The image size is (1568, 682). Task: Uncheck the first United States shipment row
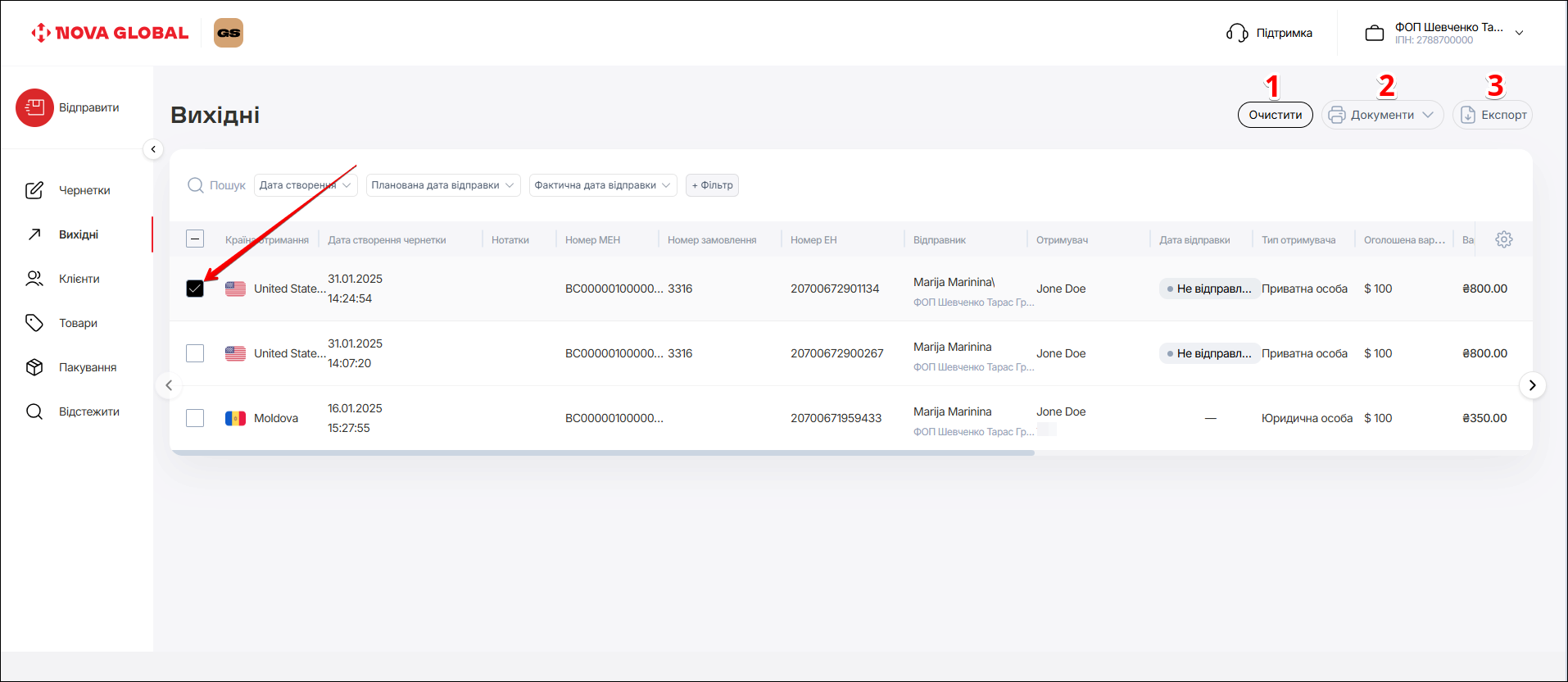click(x=195, y=289)
